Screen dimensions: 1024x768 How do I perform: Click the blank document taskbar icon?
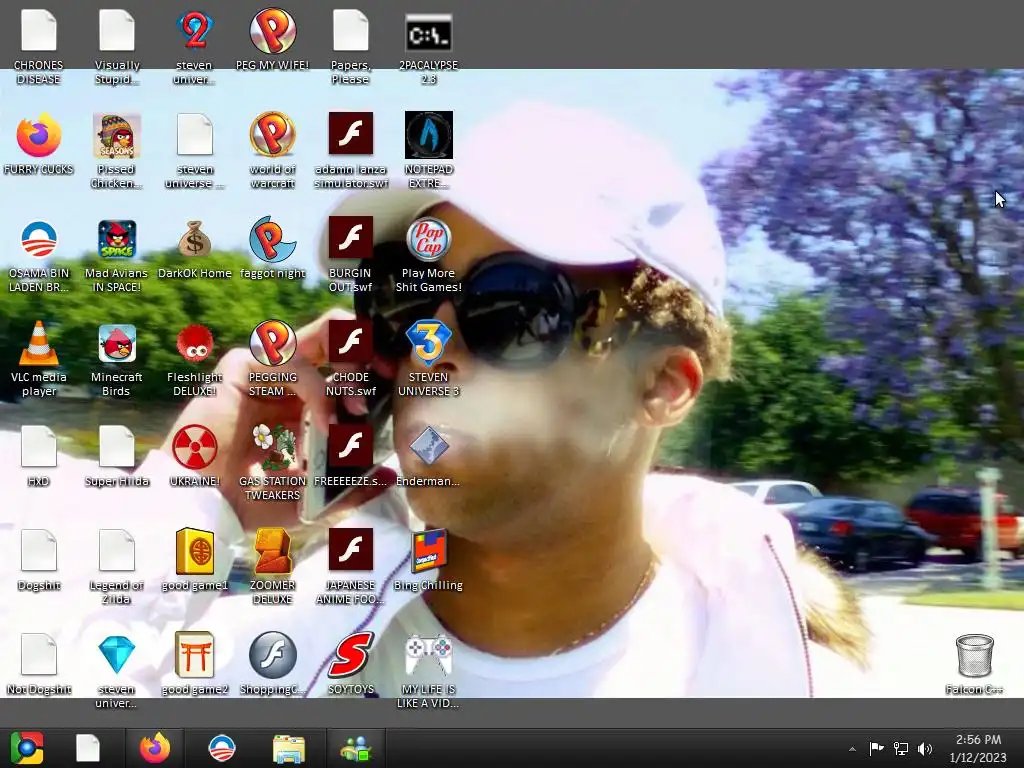pyautogui.click(x=88, y=748)
